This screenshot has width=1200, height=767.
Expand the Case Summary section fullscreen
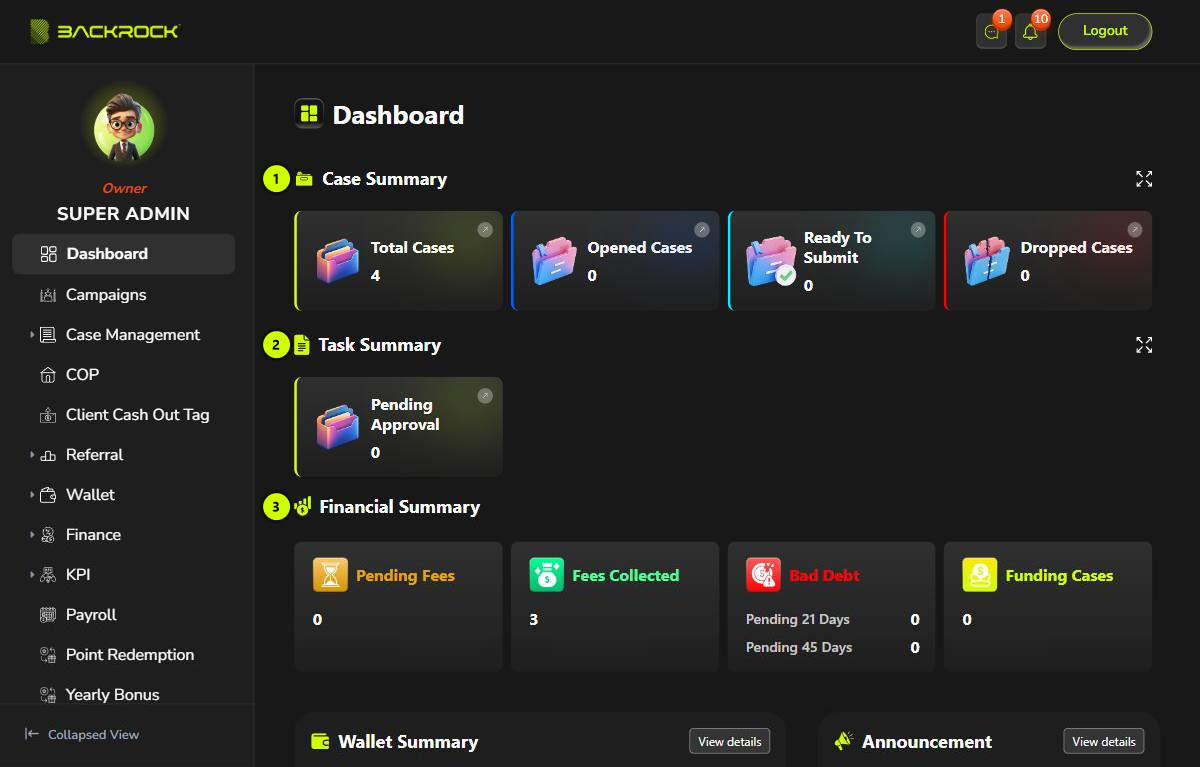point(1144,179)
